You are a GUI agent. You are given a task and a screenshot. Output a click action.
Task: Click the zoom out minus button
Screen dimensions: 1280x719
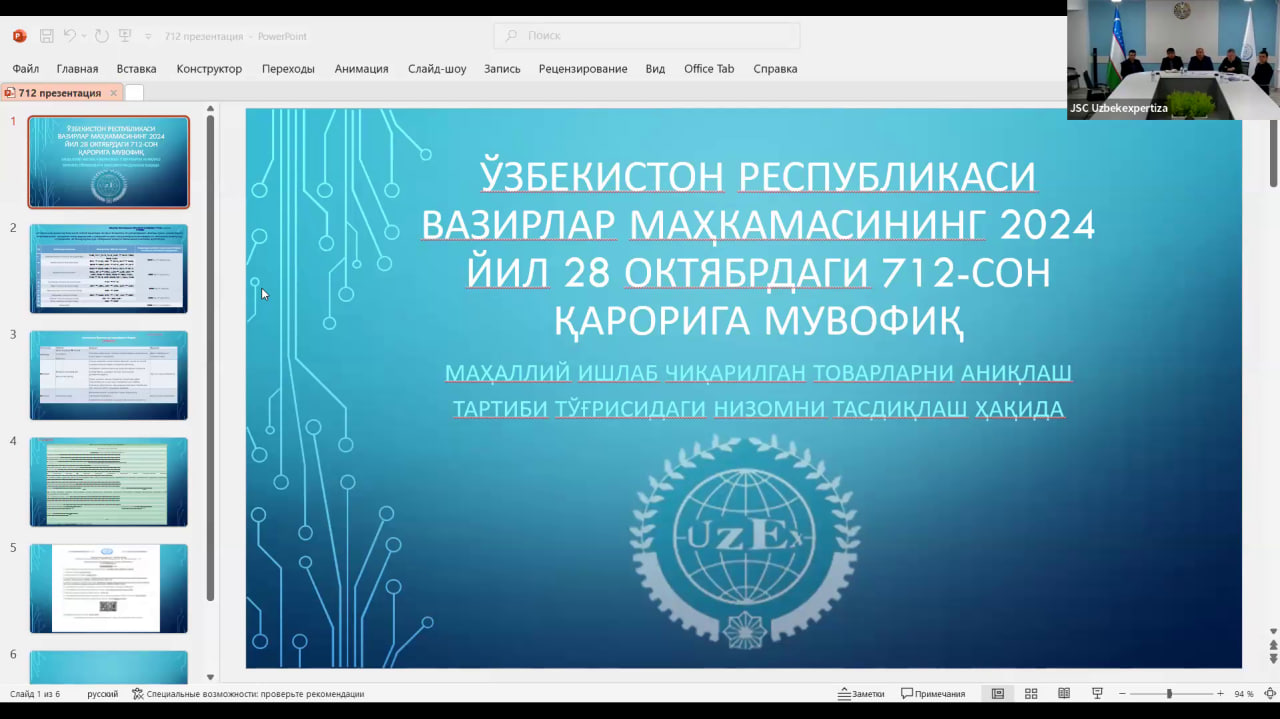click(1122, 694)
